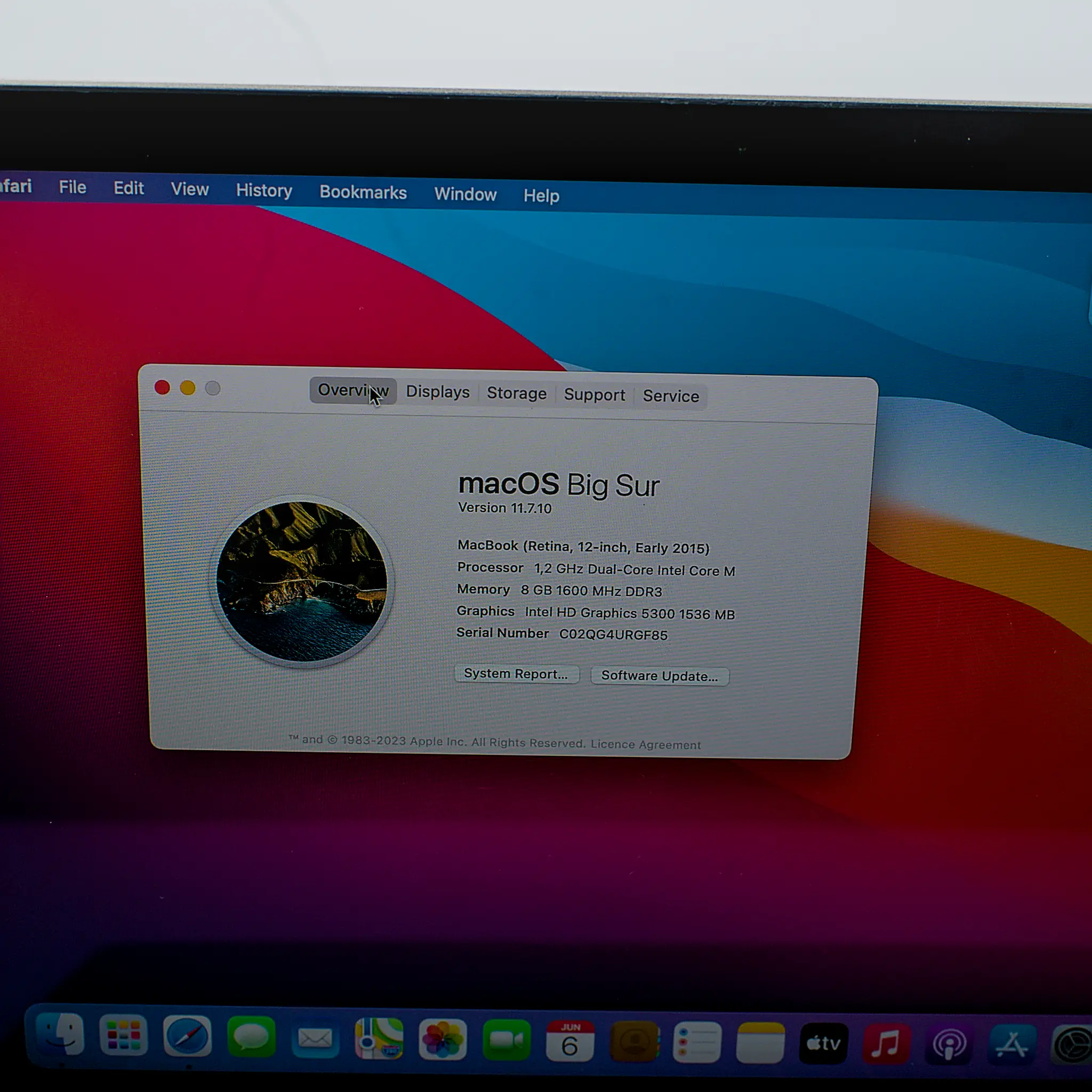Click graphics value Intel HD Graphics 5300 1536 MB
The image size is (1092, 1092).
tap(630, 613)
